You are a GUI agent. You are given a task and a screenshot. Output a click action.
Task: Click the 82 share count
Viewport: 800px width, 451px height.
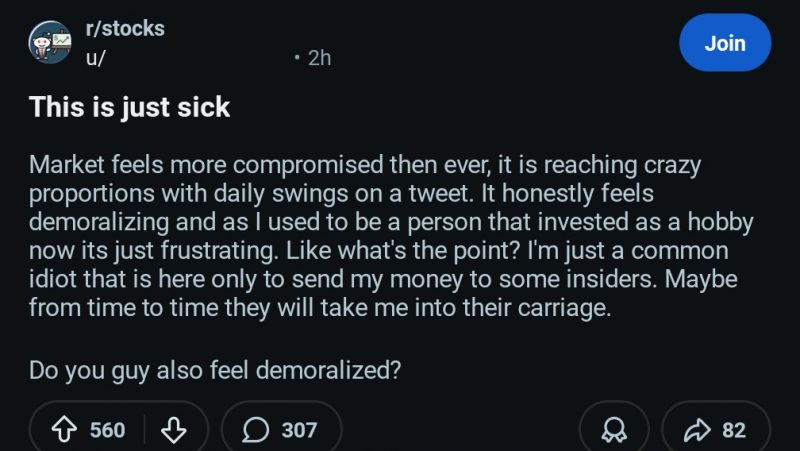tap(734, 430)
